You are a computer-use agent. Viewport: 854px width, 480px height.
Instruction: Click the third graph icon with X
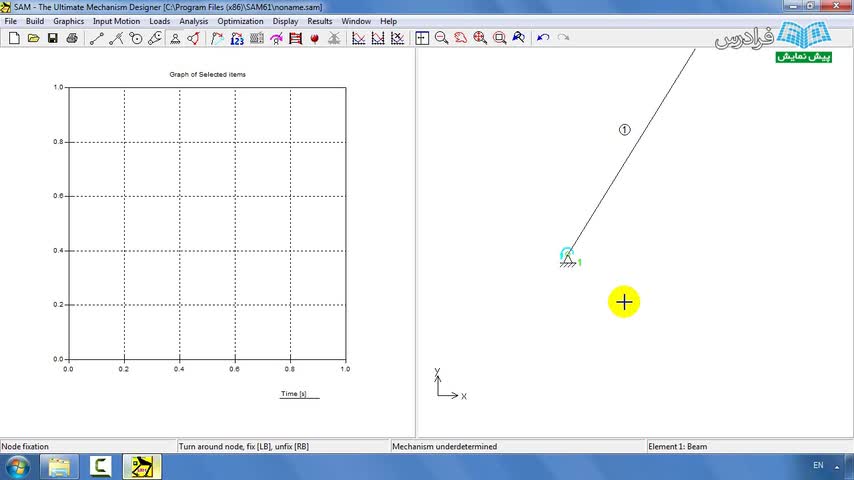tap(398, 38)
